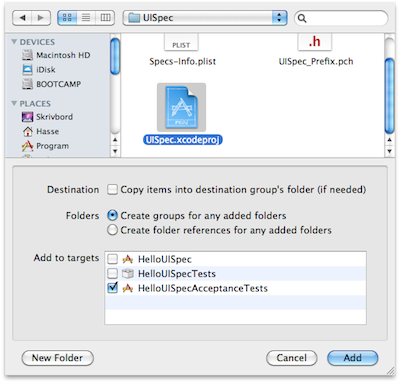This screenshot has height=383, width=400.
Task: Select Create folder references for added folders
Action: [112, 230]
